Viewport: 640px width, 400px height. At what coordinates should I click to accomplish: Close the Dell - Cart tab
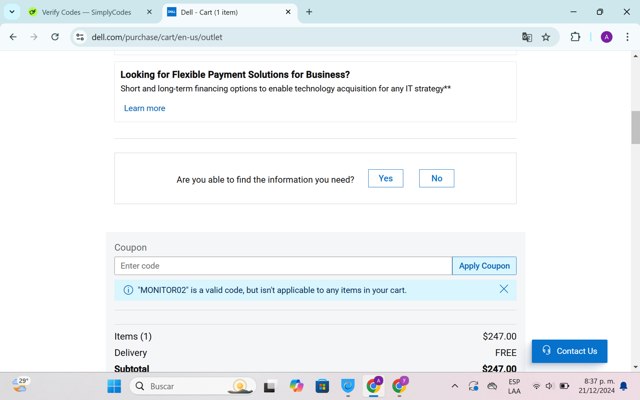pos(288,12)
